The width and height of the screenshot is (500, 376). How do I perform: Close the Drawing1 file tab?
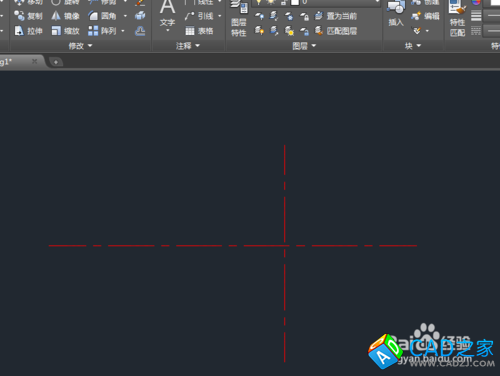pos(34,61)
